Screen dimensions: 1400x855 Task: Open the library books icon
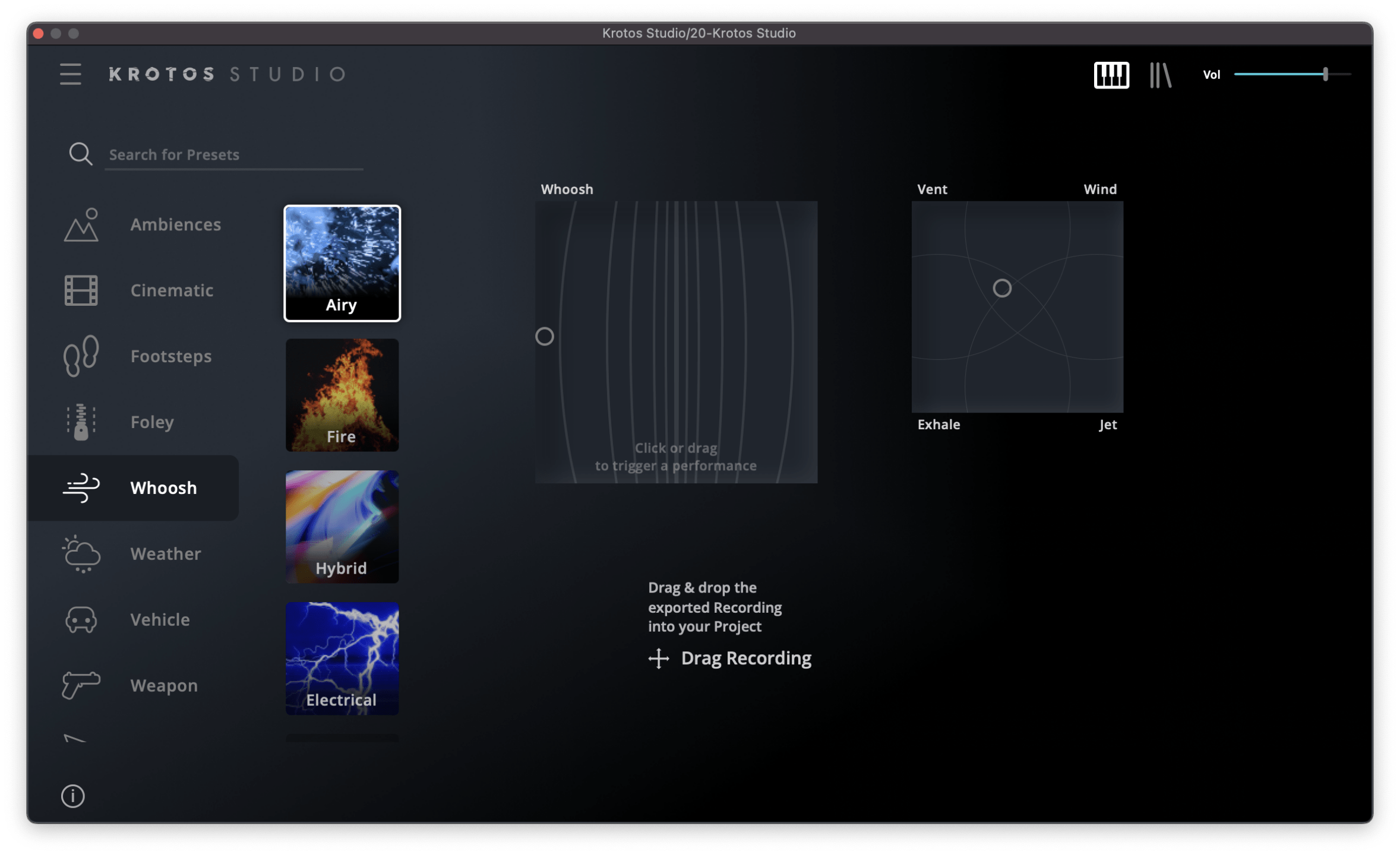coord(1160,75)
